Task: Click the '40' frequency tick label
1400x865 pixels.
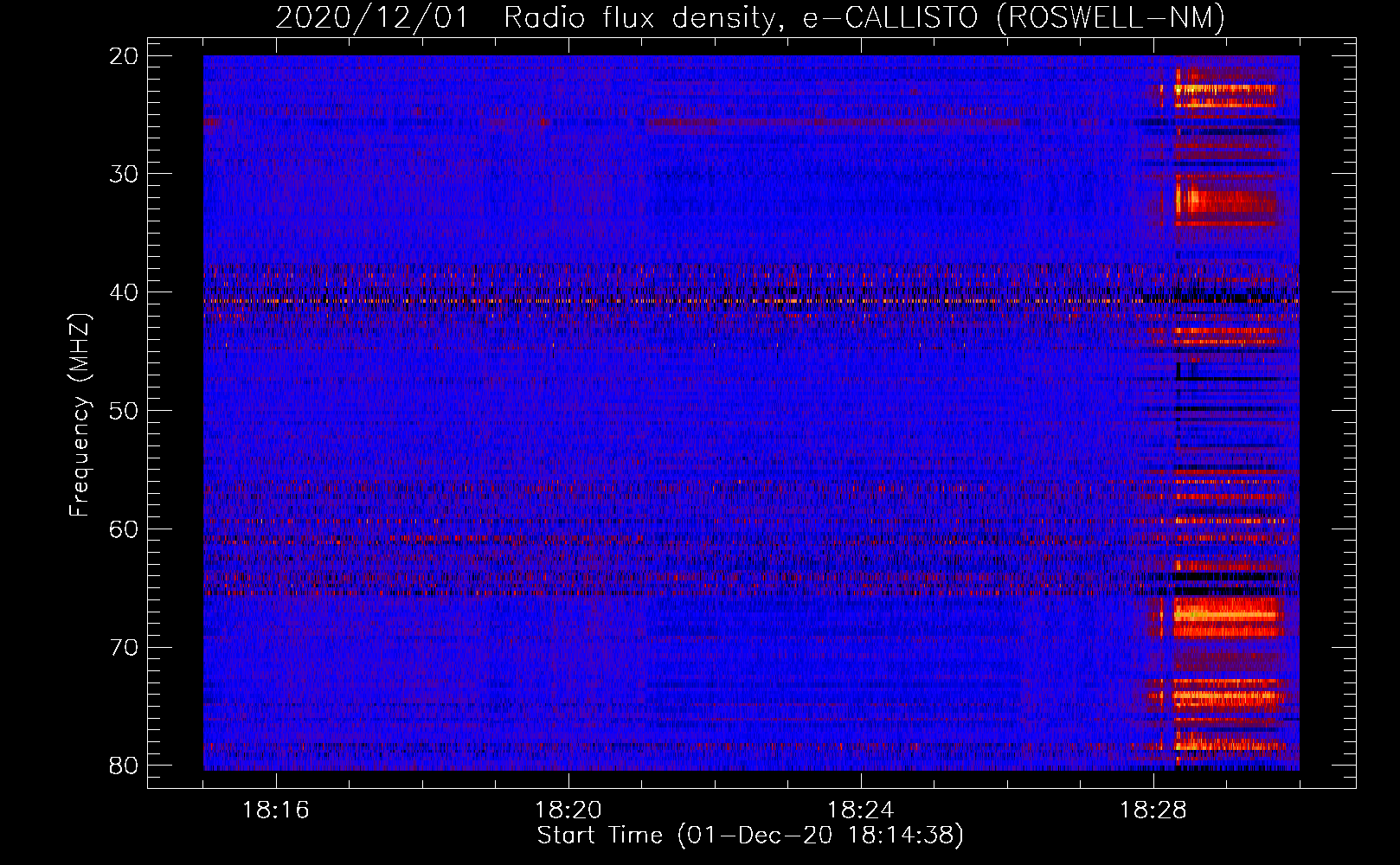Action: [x=124, y=292]
